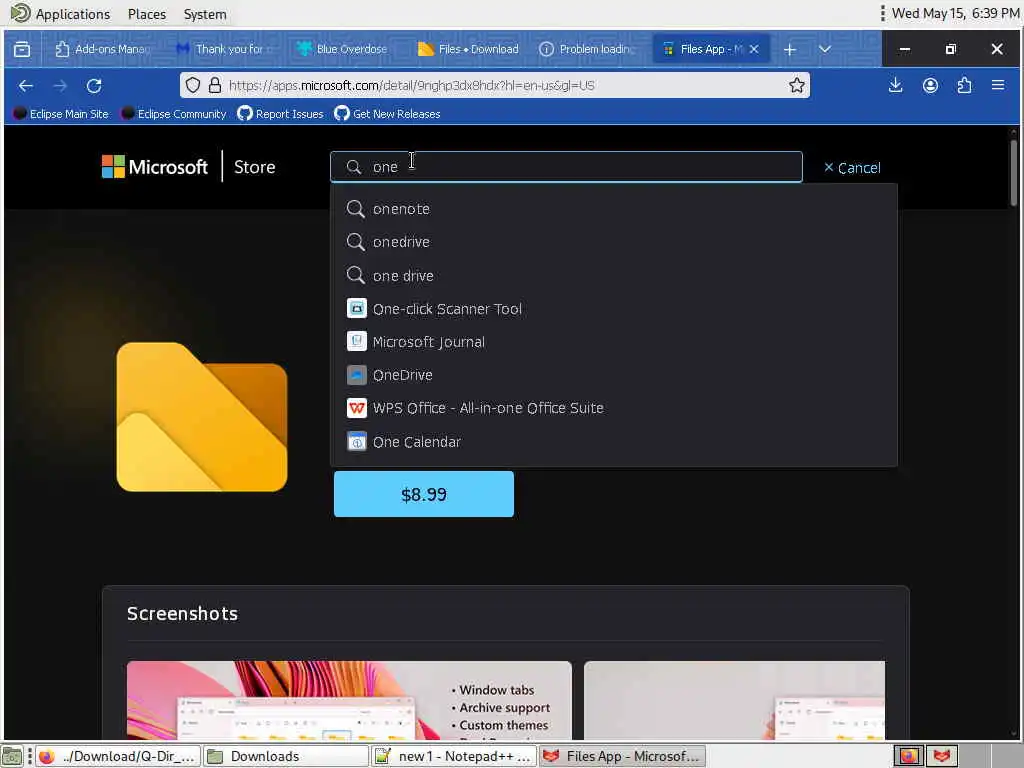
Task: Open the Firefox hamburger menu
Action: pyautogui.click(x=998, y=86)
